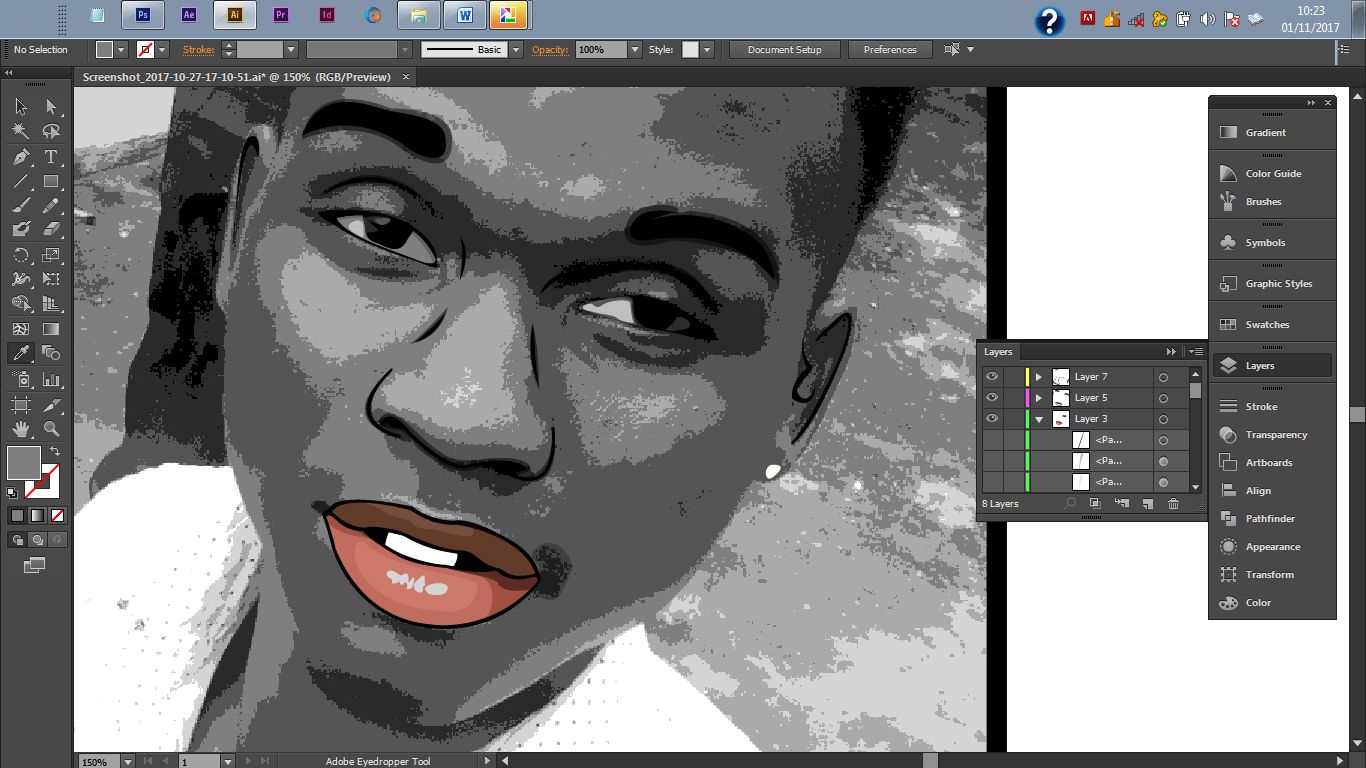Select the Blend tool
The width and height of the screenshot is (1366, 768).
[x=51, y=353]
